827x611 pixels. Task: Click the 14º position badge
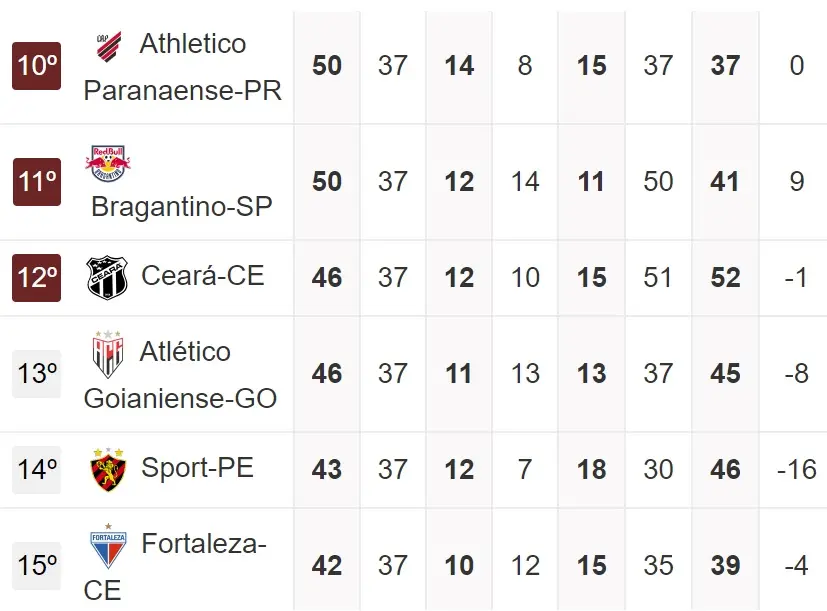coord(37,469)
